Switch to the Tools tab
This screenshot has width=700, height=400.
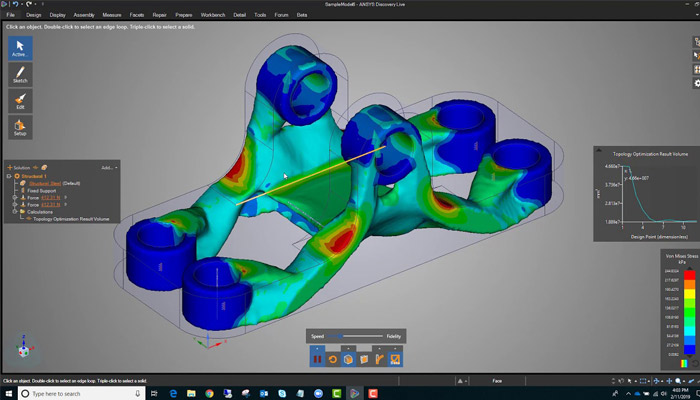pyautogui.click(x=260, y=15)
